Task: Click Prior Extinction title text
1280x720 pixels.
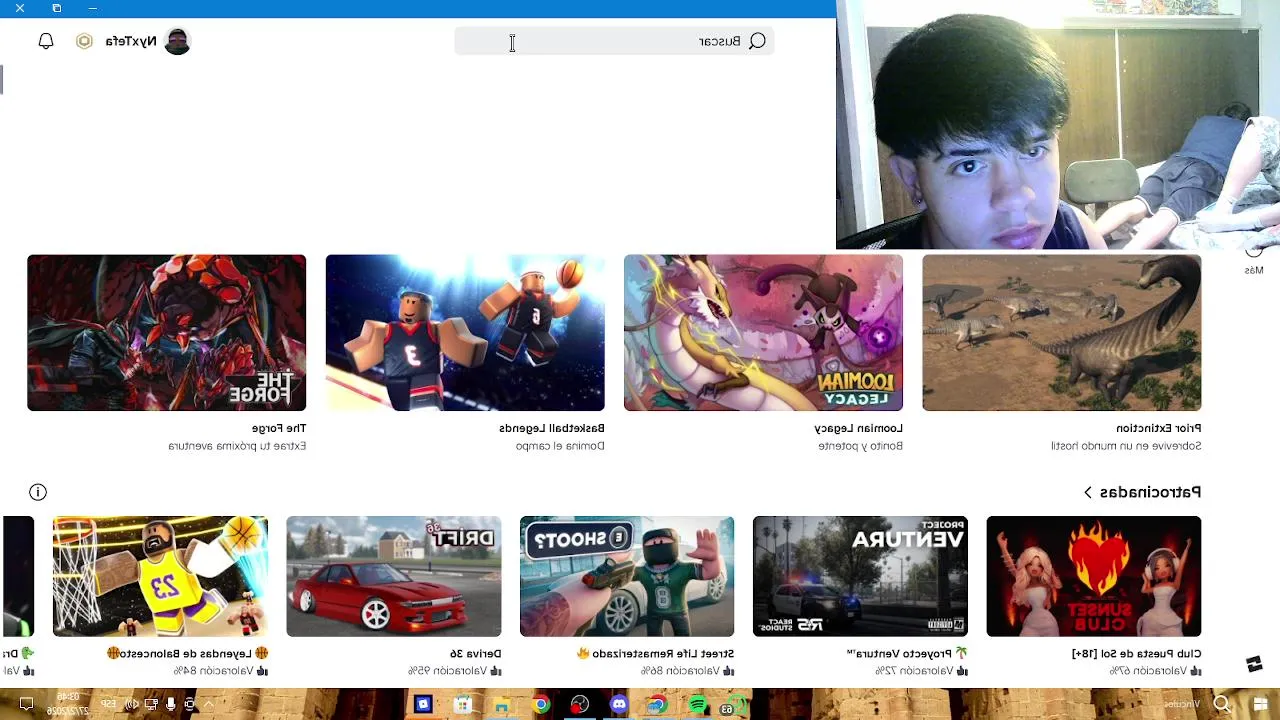Action: [1159, 428]
